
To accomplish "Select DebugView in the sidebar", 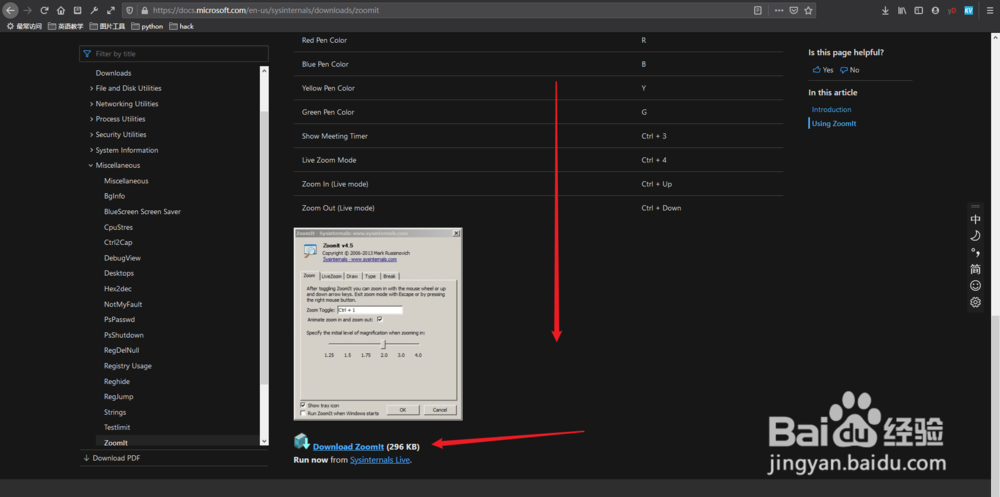I will point(122,258).
